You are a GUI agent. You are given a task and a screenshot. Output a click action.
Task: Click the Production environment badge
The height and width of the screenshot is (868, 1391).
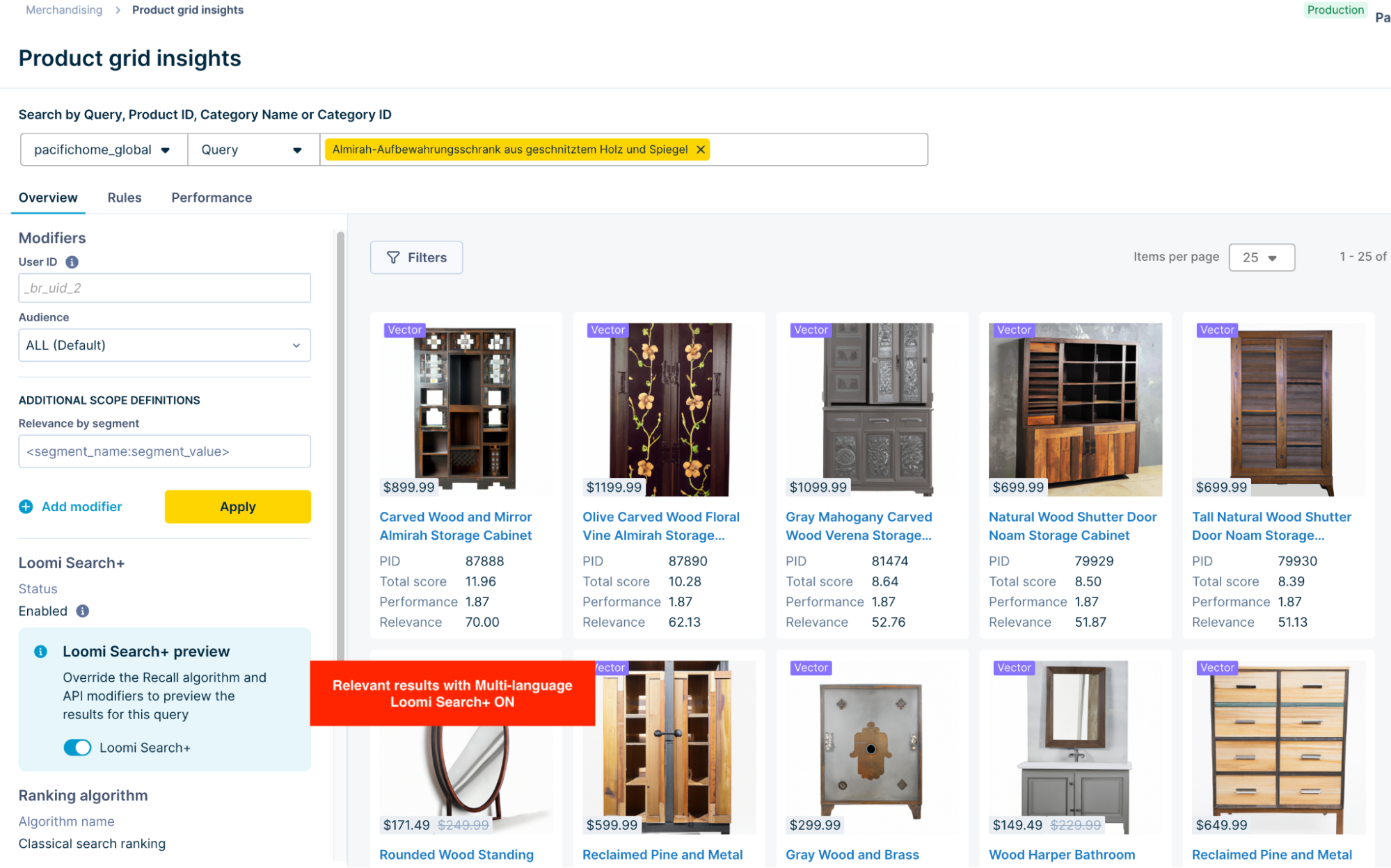click(1335, 10)
